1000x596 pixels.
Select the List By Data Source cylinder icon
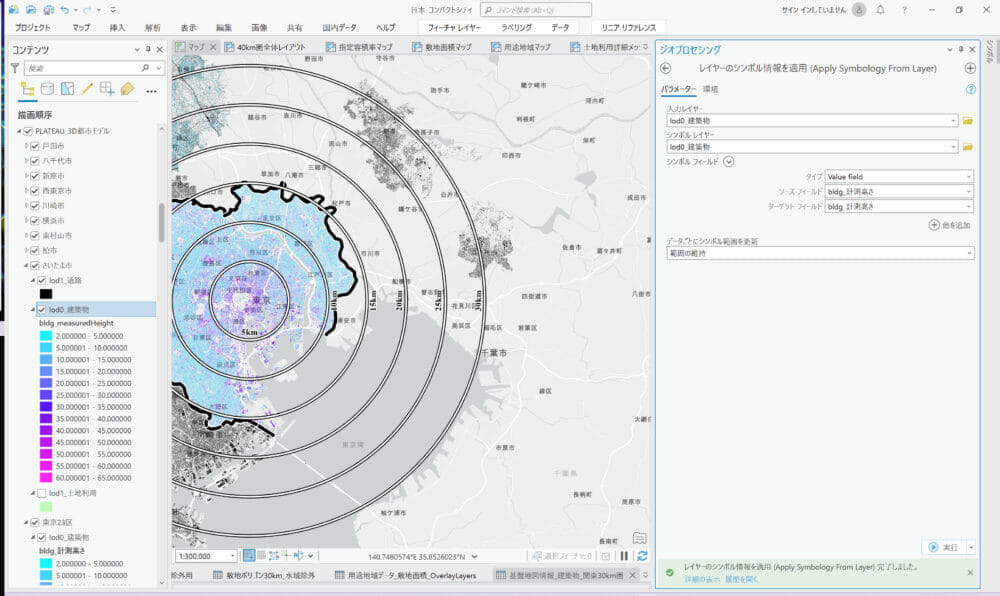pyautogui.click(x=47, y=89)
